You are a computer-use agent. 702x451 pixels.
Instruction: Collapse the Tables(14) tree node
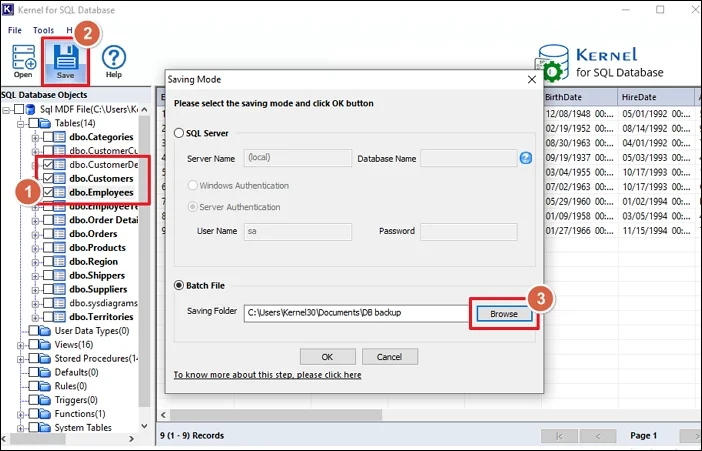[x=21, y=122]
